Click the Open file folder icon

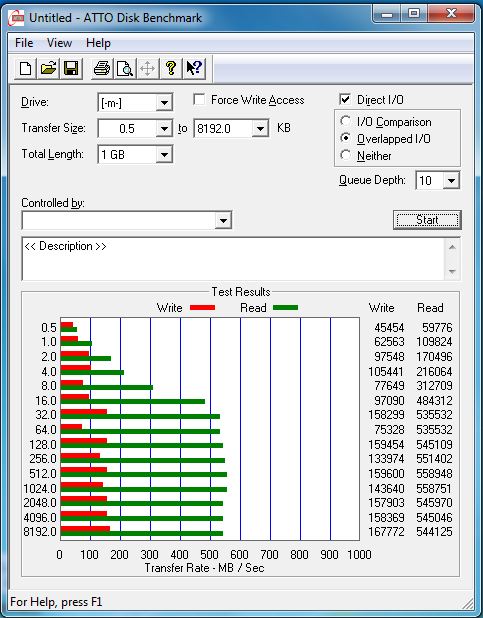click(x=48, y=69)
